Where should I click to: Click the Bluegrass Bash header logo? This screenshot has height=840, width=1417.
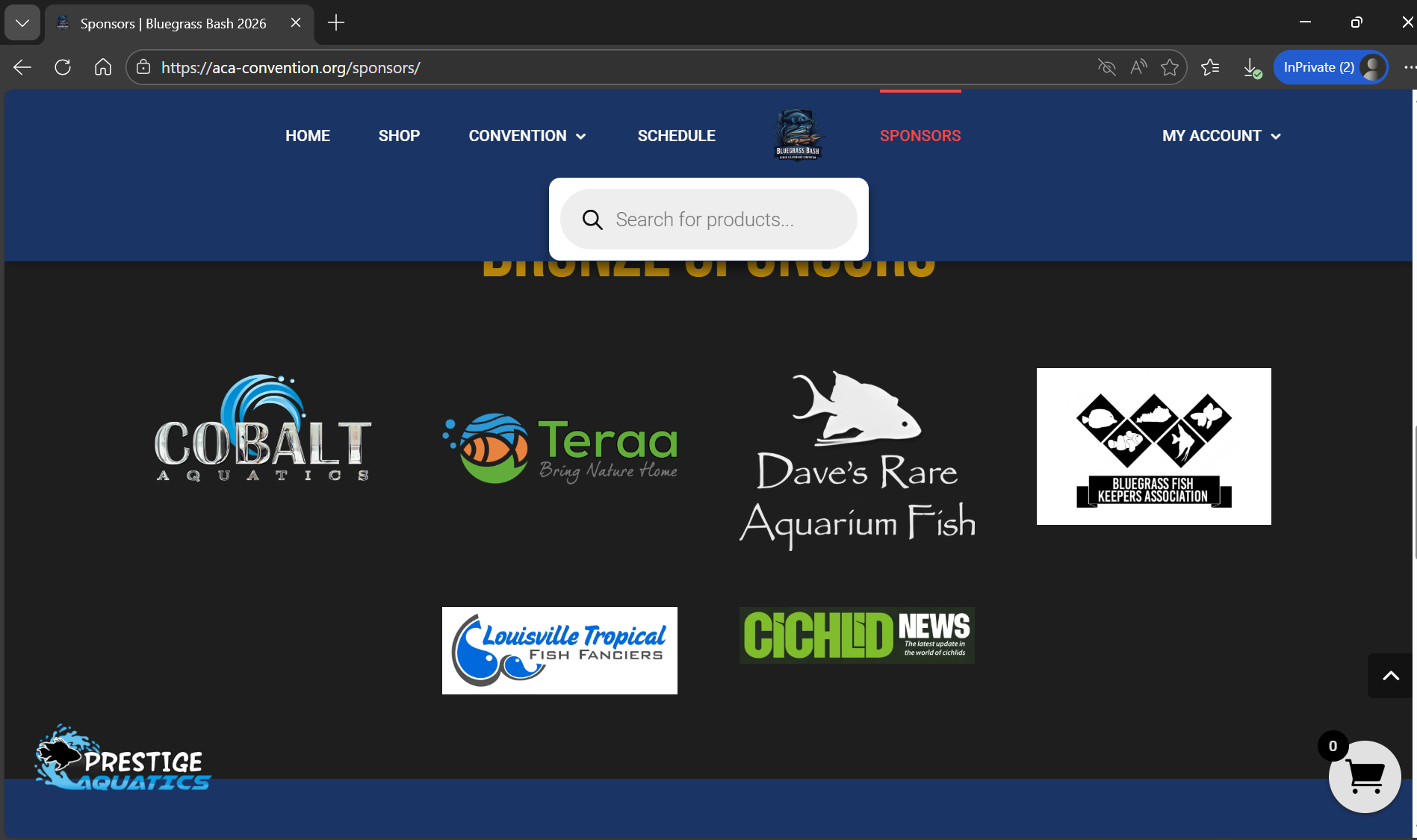coord(798,134)
